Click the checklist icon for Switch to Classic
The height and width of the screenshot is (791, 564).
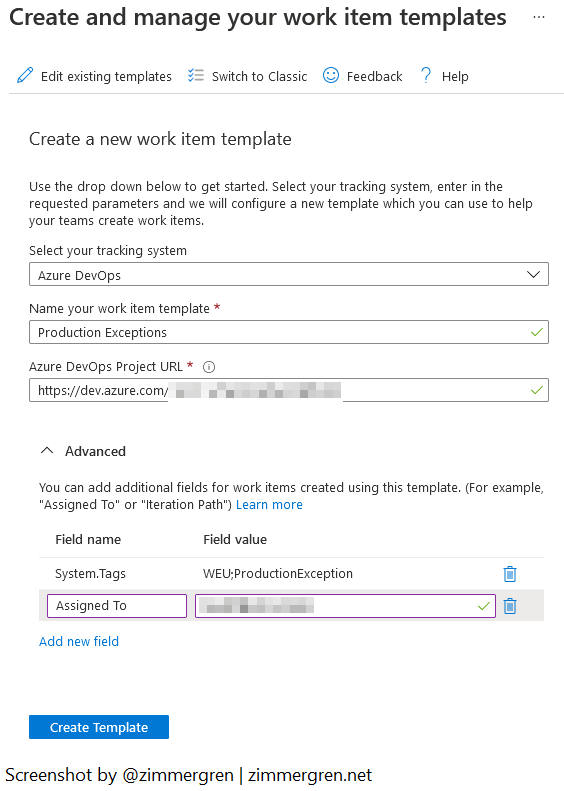tap(196, 76)
